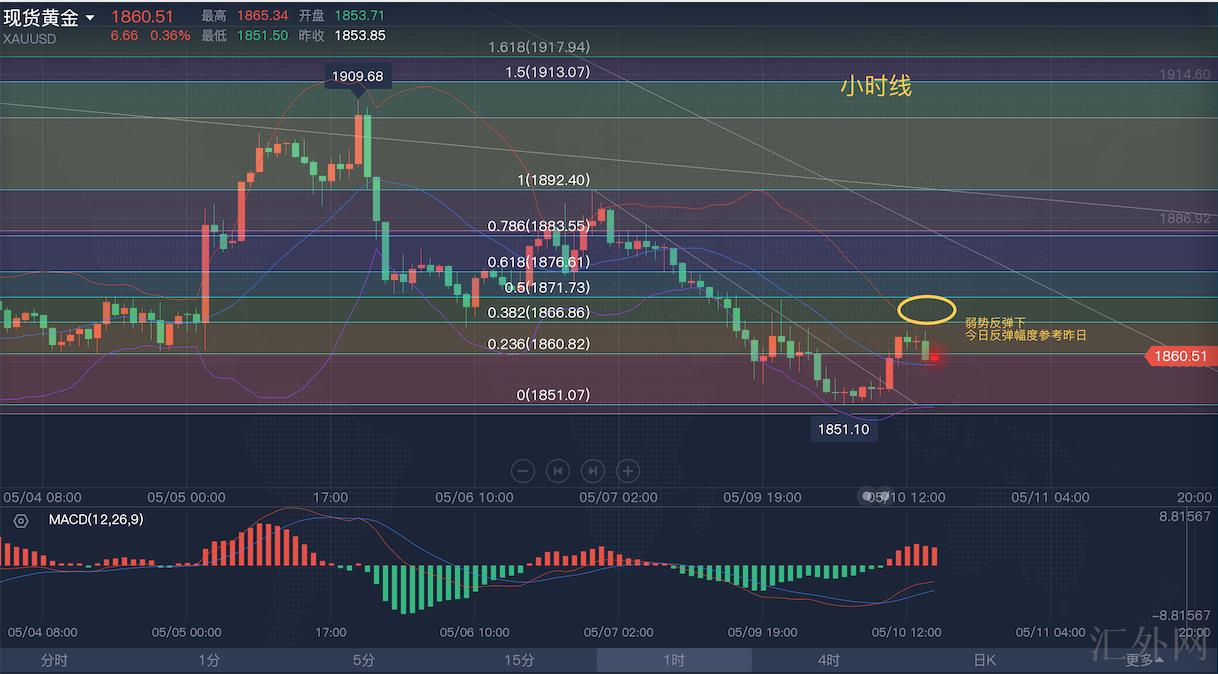Viewport: 1218px width, 674px height.
Task: Switch to the 5分 timeframe tab
Action: point(364,660)
